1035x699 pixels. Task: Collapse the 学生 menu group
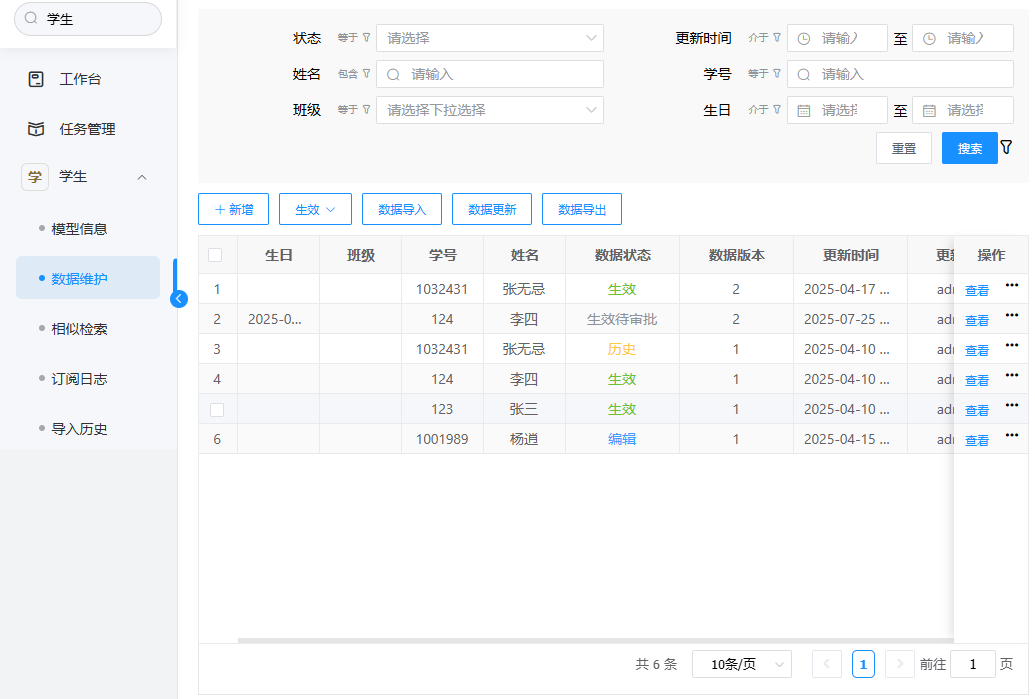point(141,177)
